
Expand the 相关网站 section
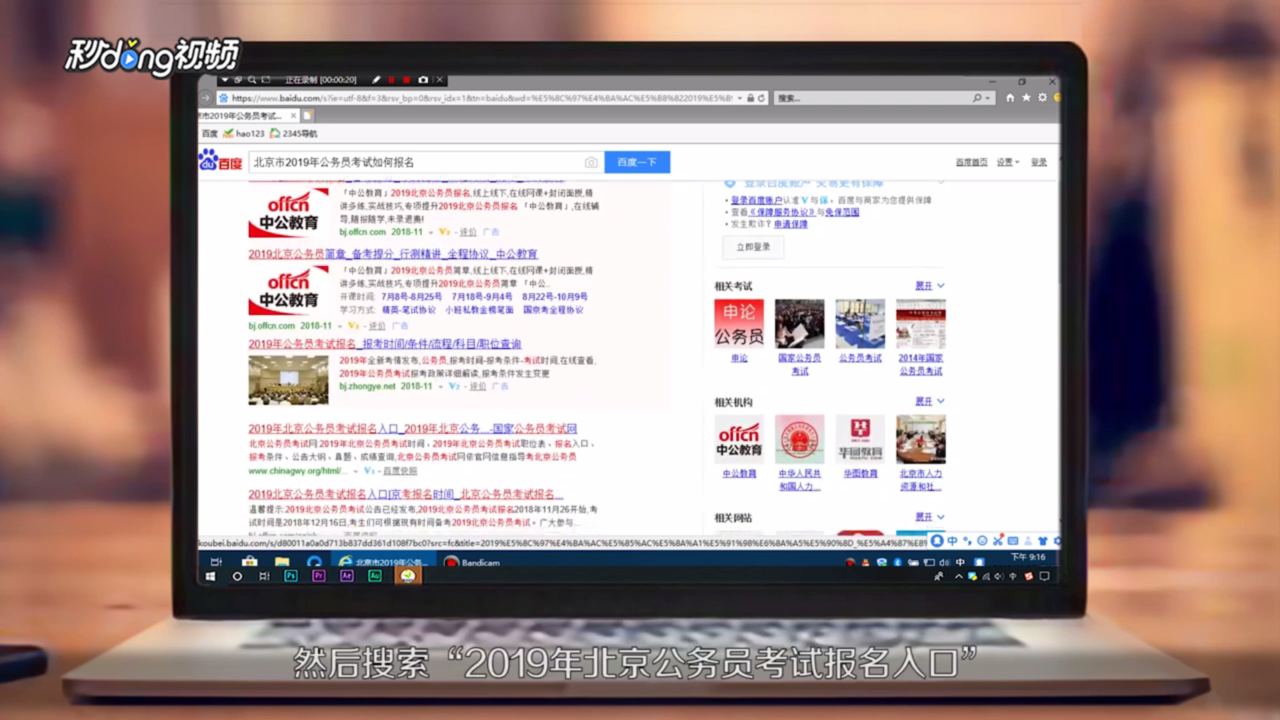(x=925, y=517)
